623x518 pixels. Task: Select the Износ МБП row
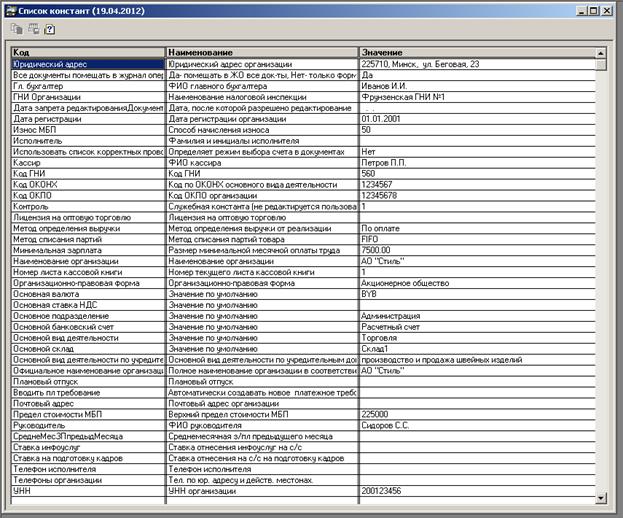(304, 130)
